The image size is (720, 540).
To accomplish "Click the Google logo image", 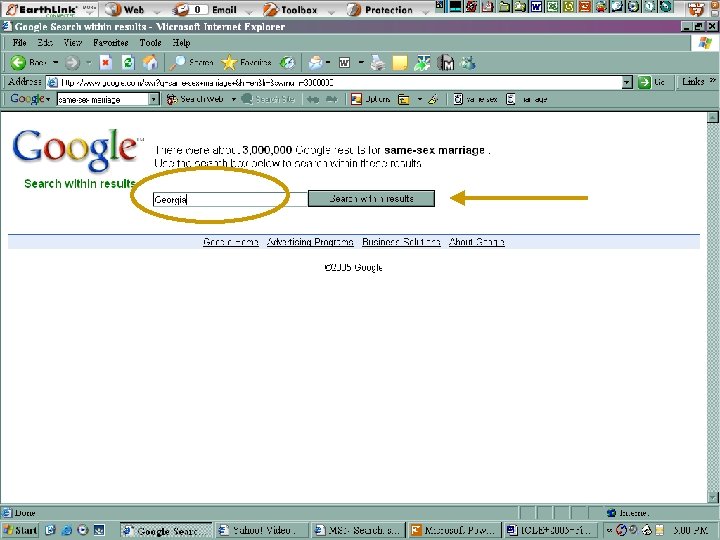I will (x=76, y=150).
